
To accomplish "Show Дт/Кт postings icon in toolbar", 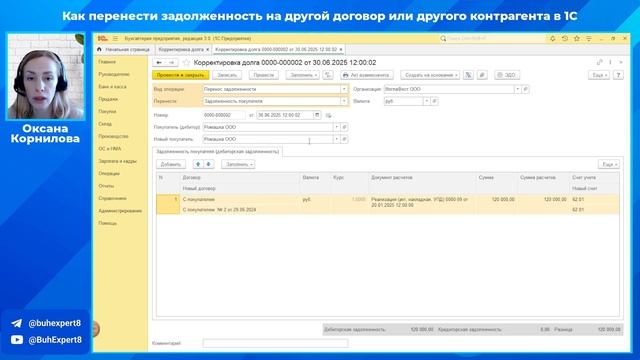I will click(328, 75).
